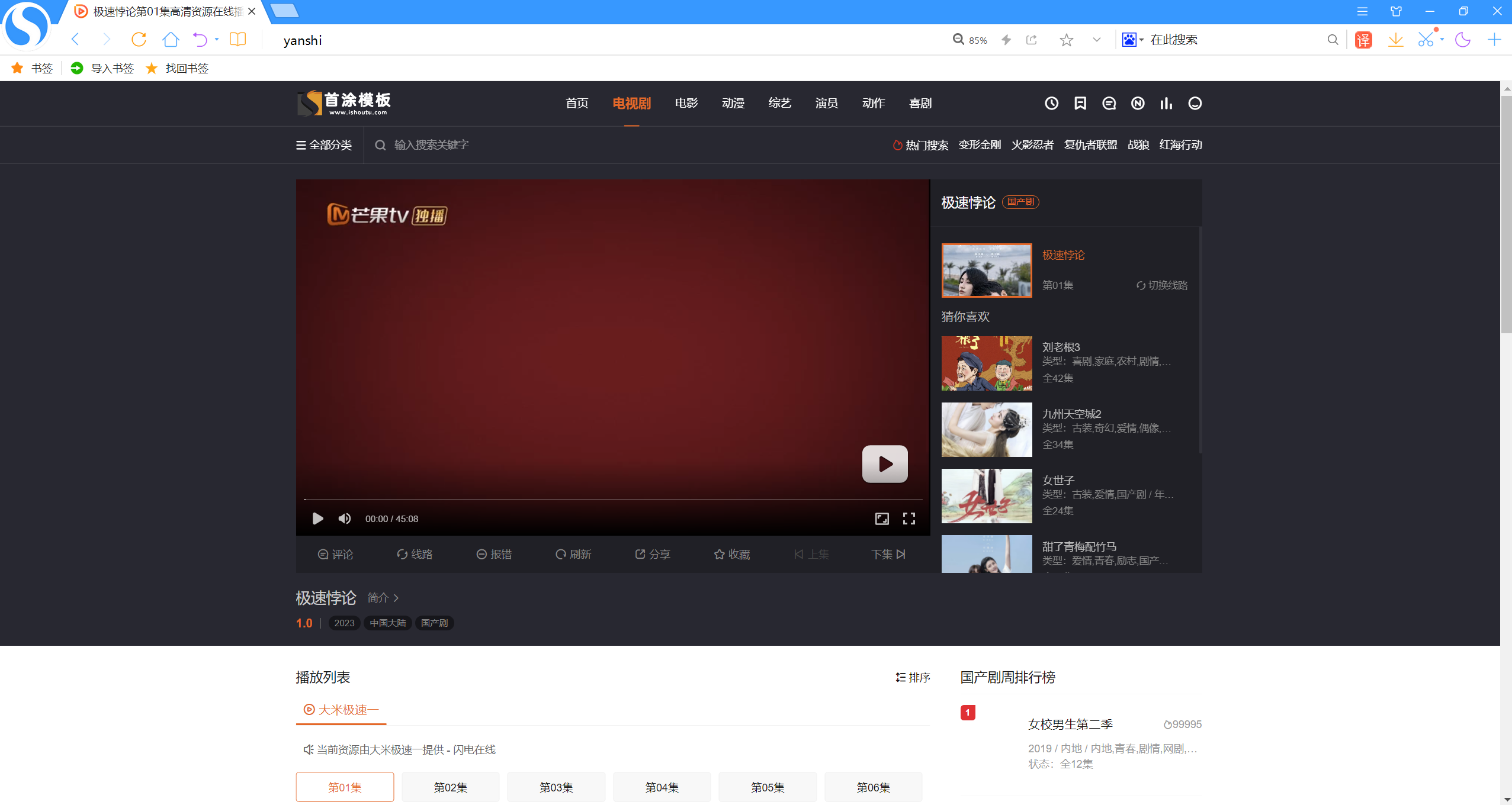Mute the video with speaker icon
The width and height of the screenshot is (1512, 805).
pos(344,519)
